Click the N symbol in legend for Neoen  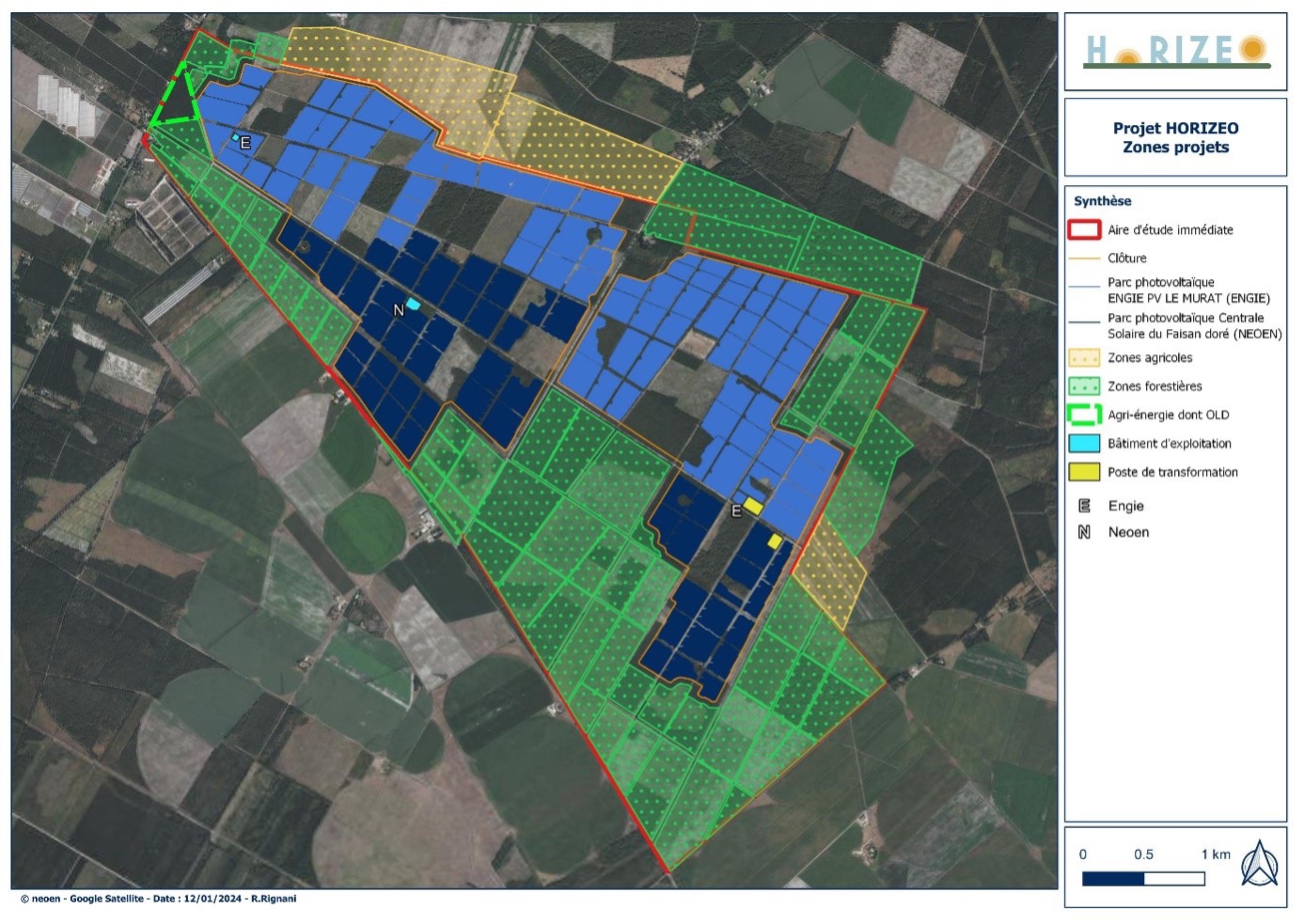1084,532
